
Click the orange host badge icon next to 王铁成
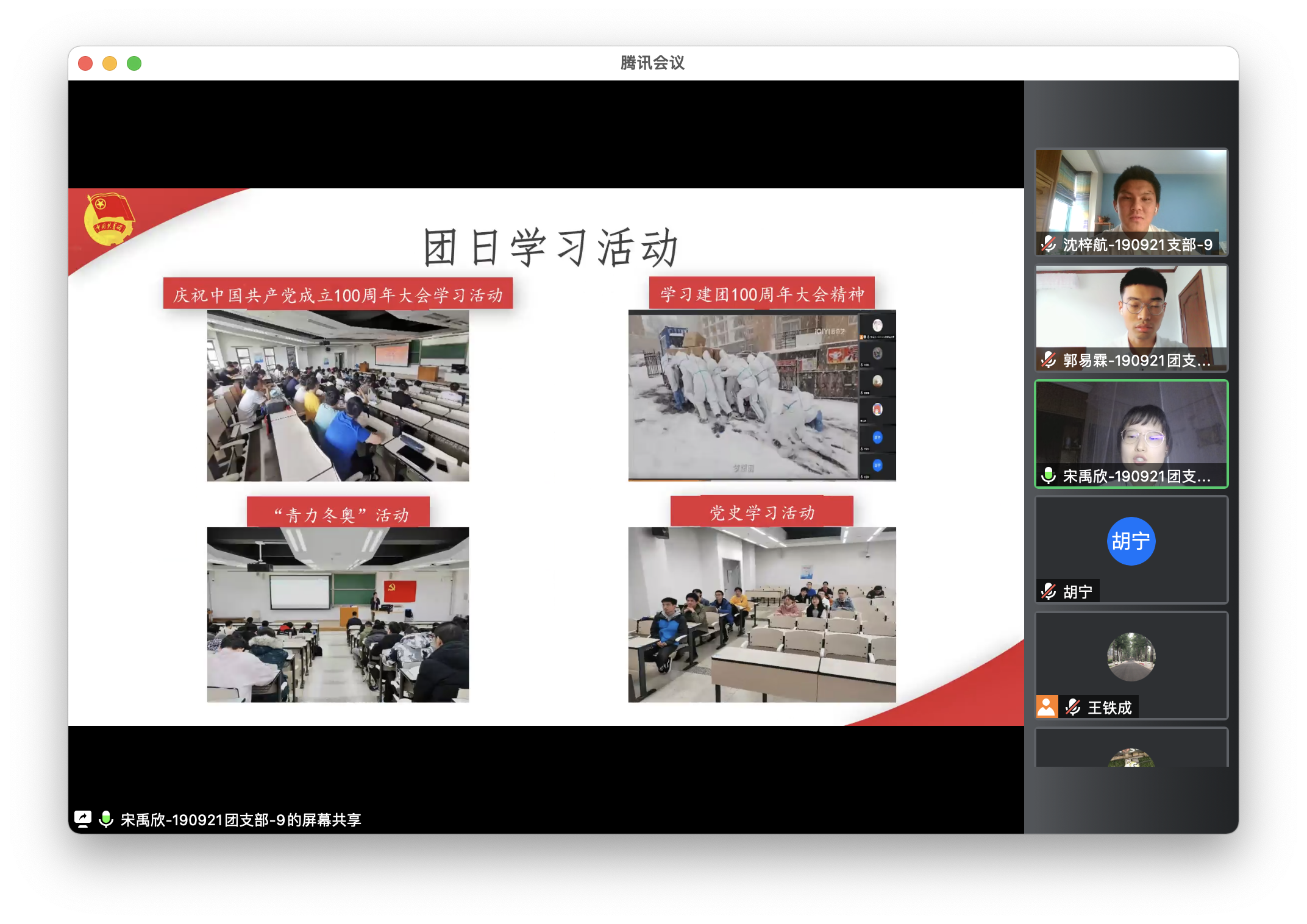[x=1047, y=707]
